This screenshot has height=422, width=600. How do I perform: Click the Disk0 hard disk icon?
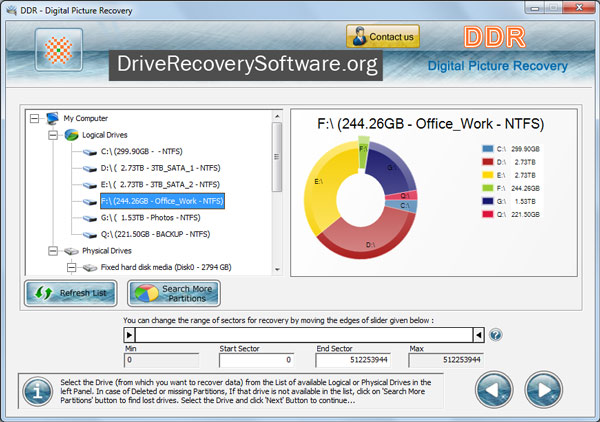[90, 268]
